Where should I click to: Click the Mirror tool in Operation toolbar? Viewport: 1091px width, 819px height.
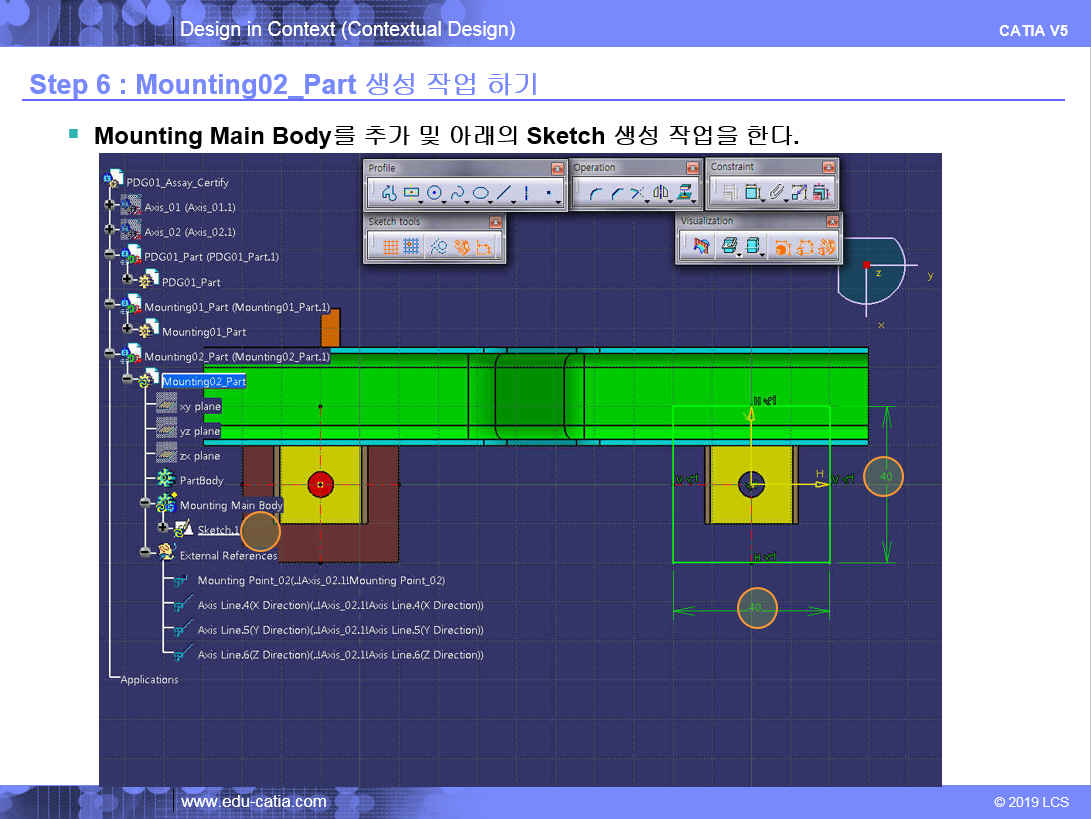coord(660,193)
